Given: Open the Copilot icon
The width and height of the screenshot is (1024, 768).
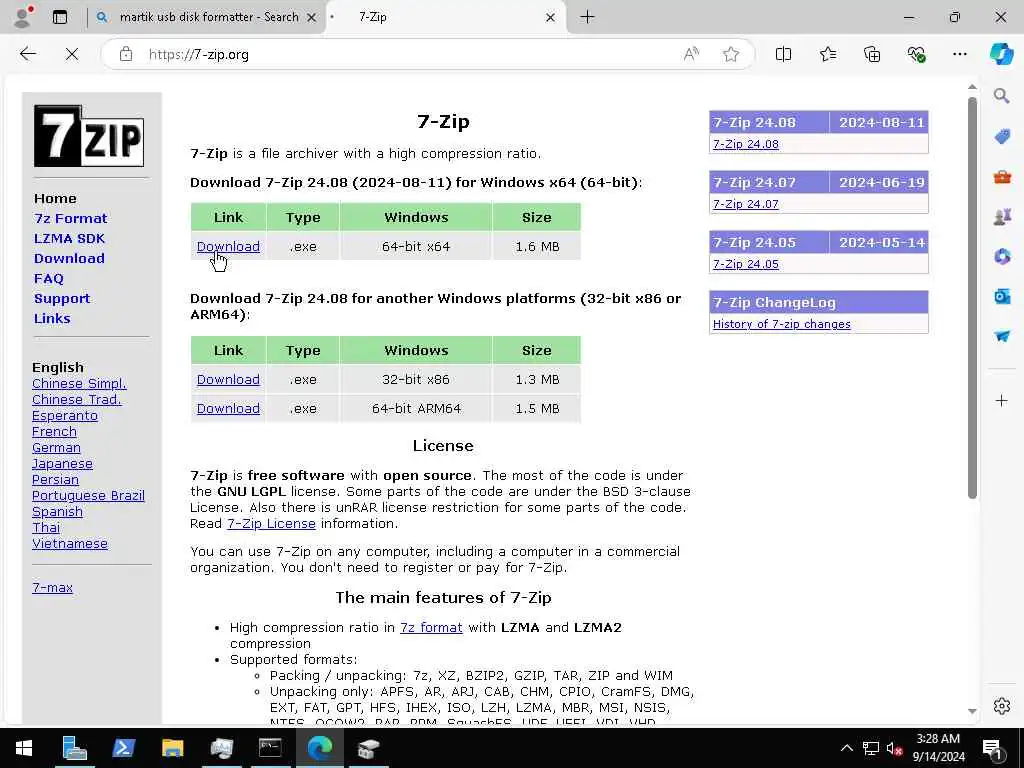Looking at the screenshot, I should point(1001,54).
